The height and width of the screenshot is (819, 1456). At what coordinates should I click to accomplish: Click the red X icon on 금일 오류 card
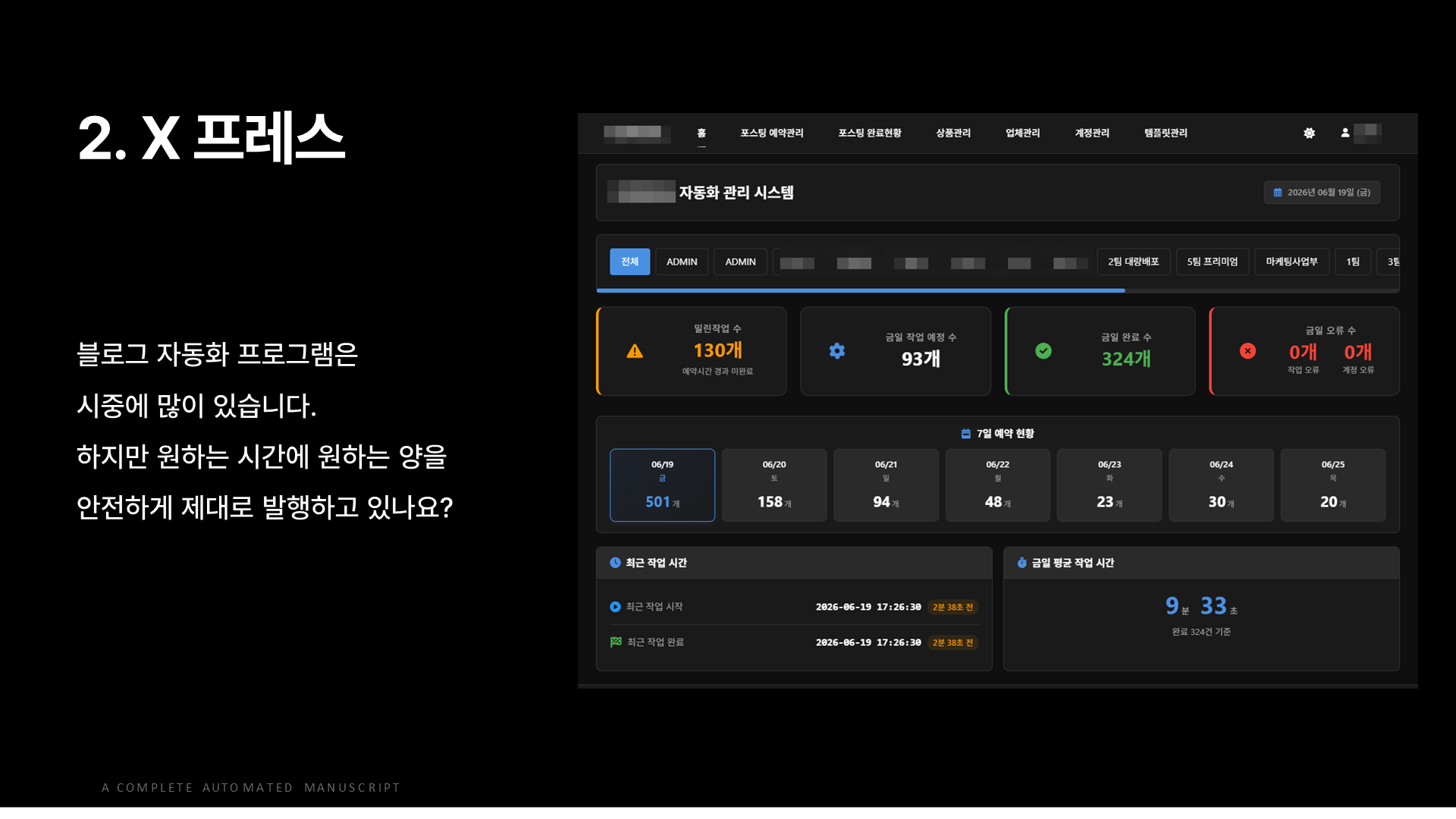click(x=1247, y=351)
